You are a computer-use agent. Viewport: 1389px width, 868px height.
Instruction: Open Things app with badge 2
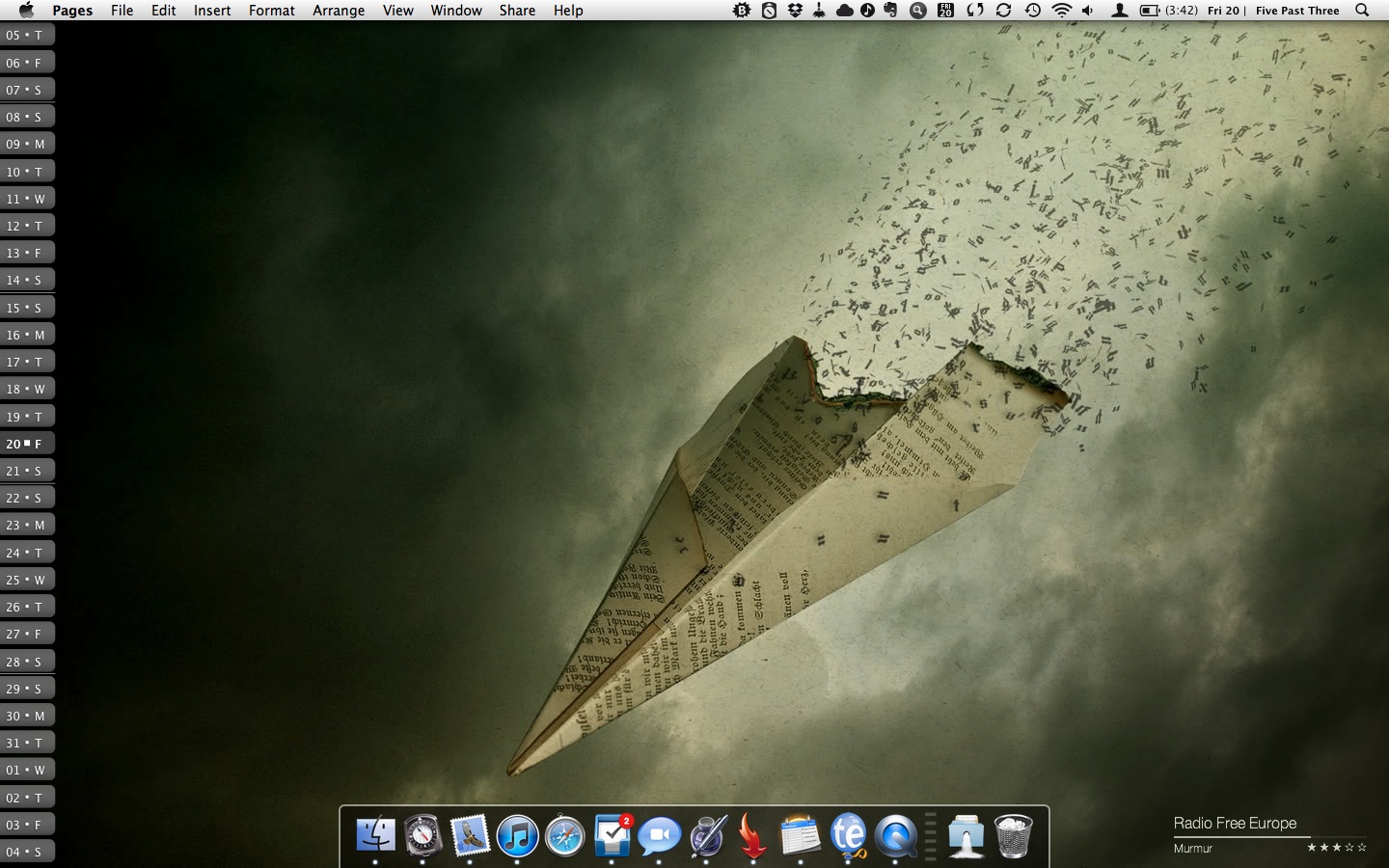coord(613,835)
